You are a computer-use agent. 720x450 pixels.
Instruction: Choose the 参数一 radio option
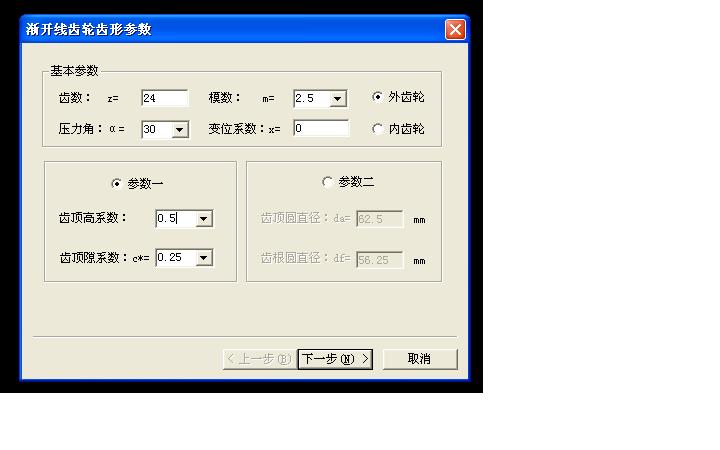coord(116,184)
